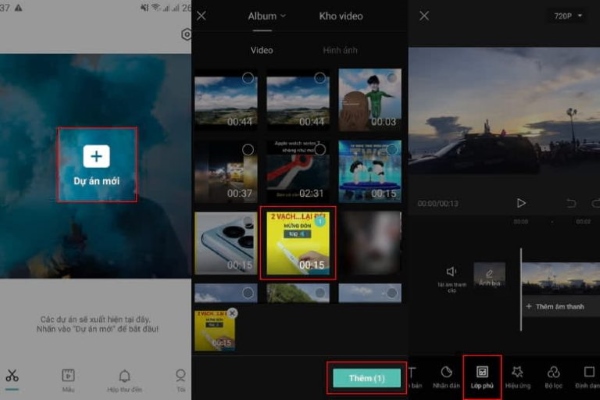Open the Định dạng format tool
This screenshot has width=600, height=400.
588,377
